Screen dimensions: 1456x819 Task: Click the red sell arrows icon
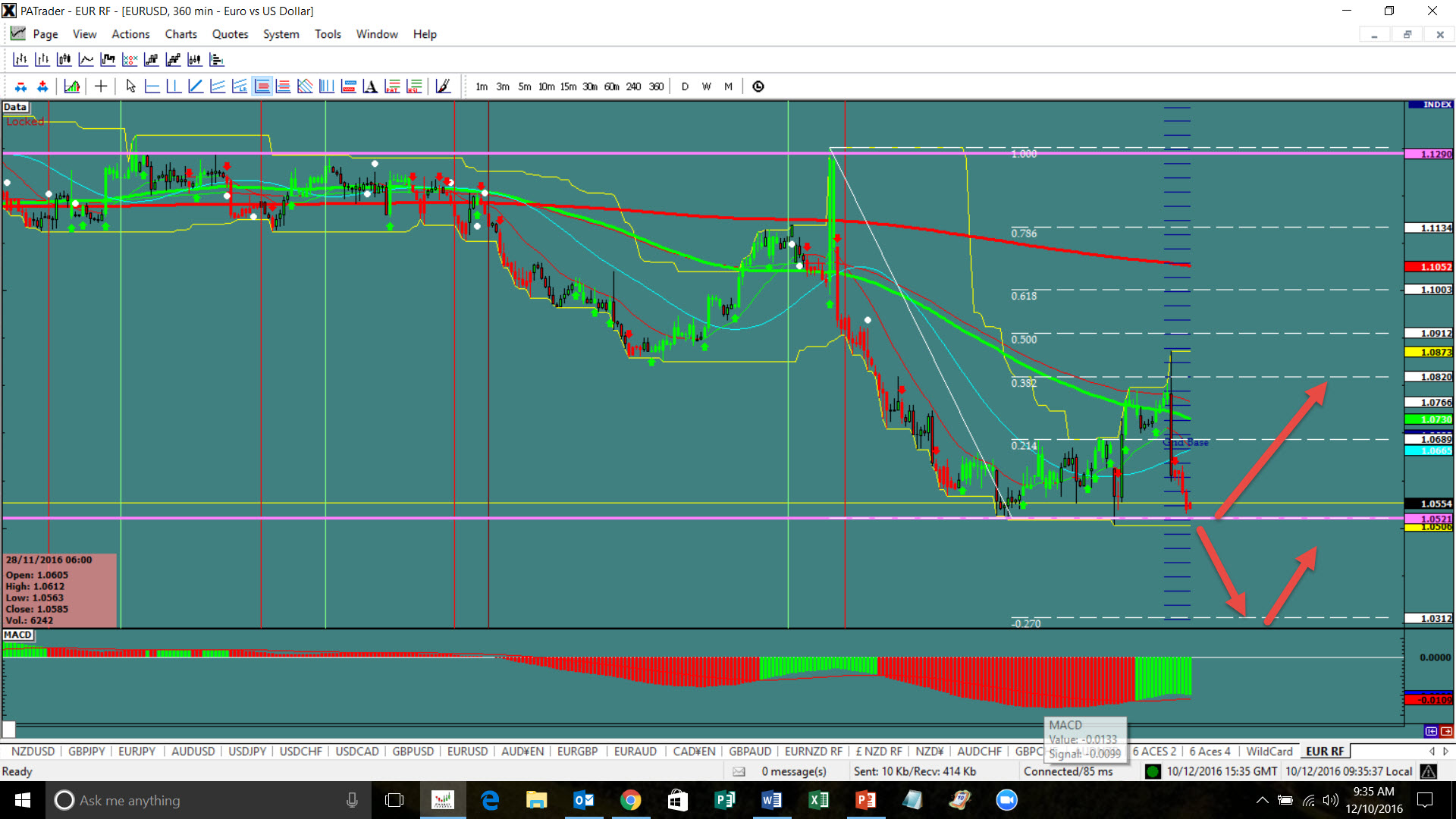(20, 86)
